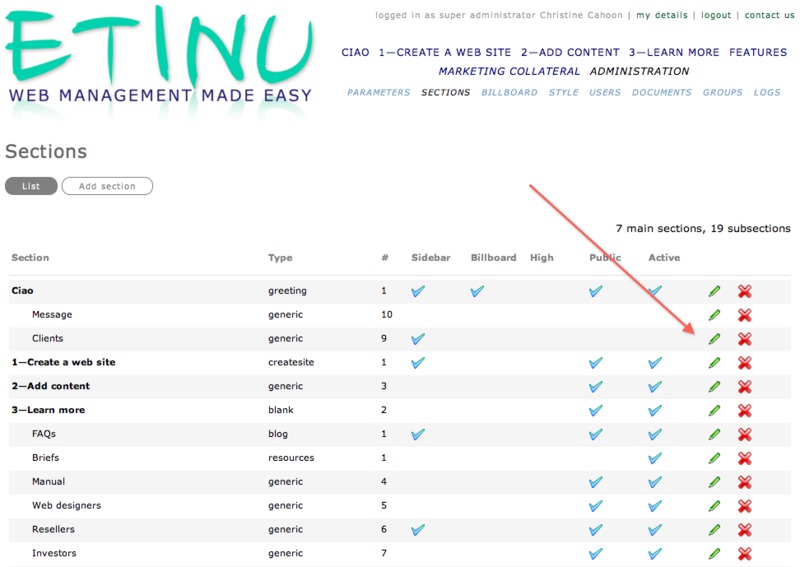
Task: Open the Parameters admin tab
Action: pos(378,92)
